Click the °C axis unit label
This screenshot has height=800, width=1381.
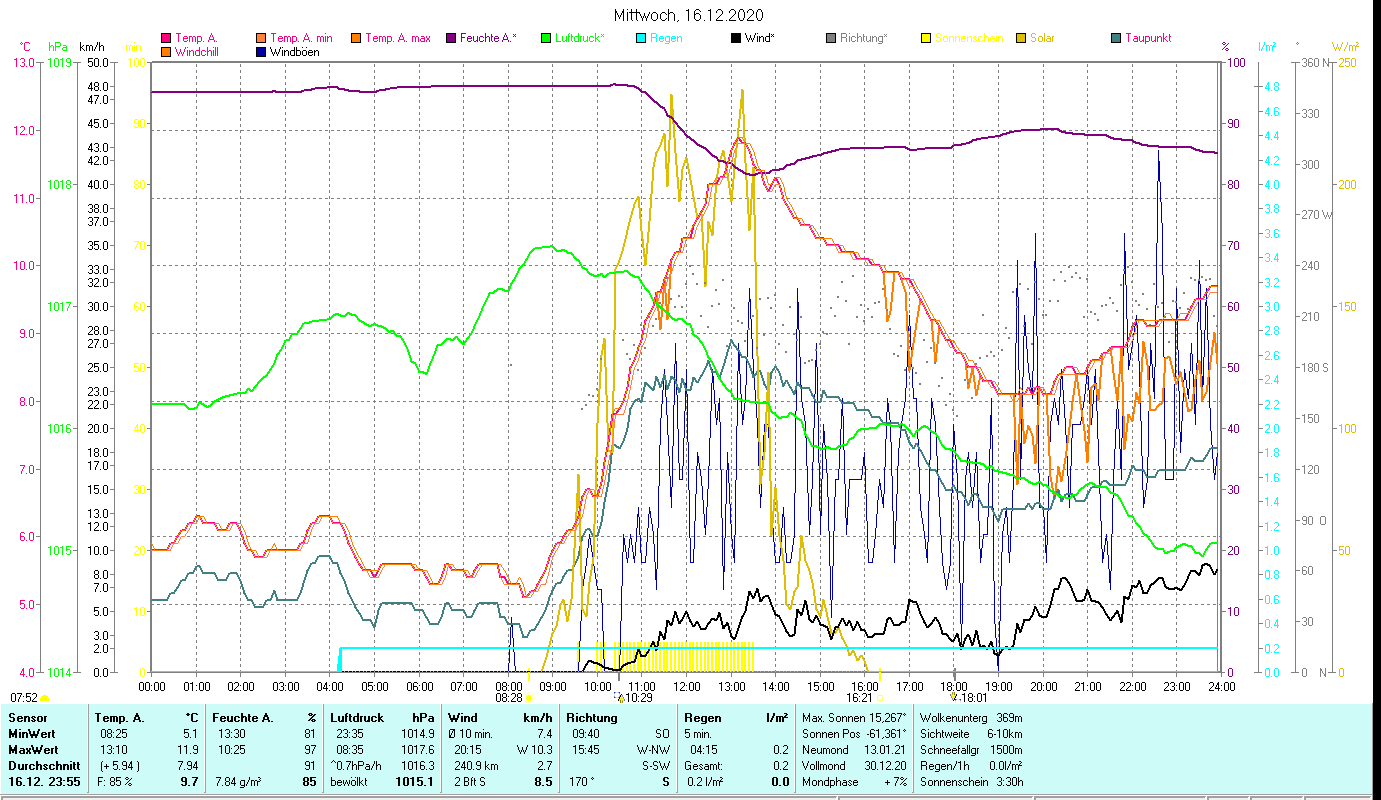tap(26, 47)
